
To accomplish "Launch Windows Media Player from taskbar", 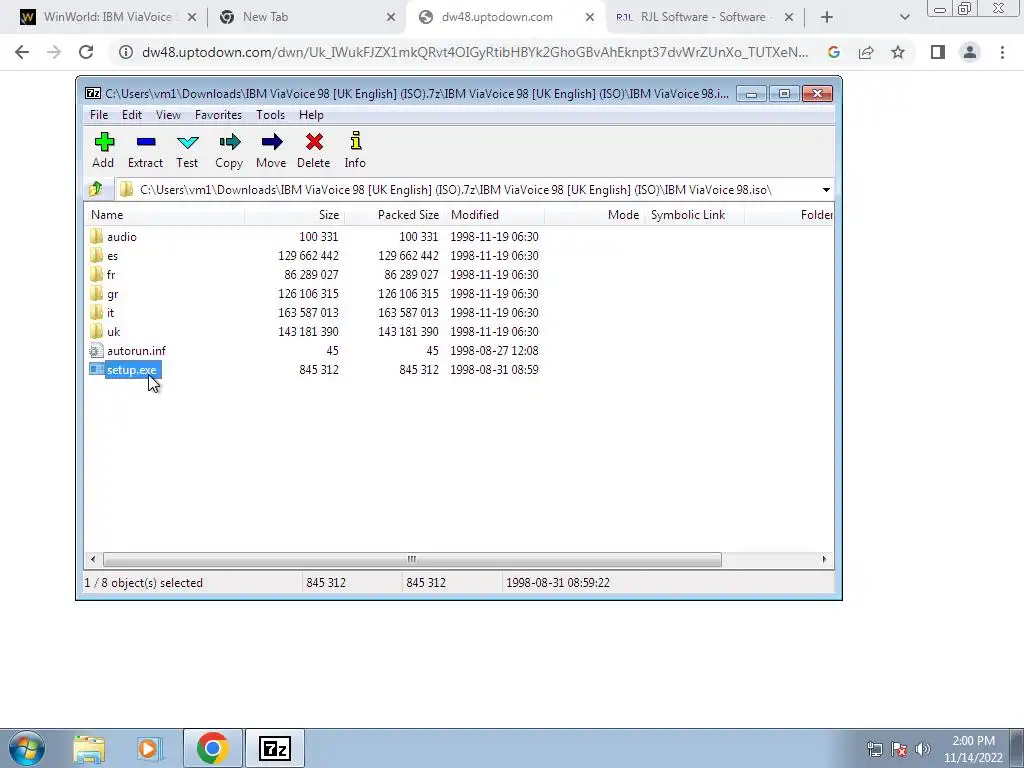I will click(x=150, y=749).
